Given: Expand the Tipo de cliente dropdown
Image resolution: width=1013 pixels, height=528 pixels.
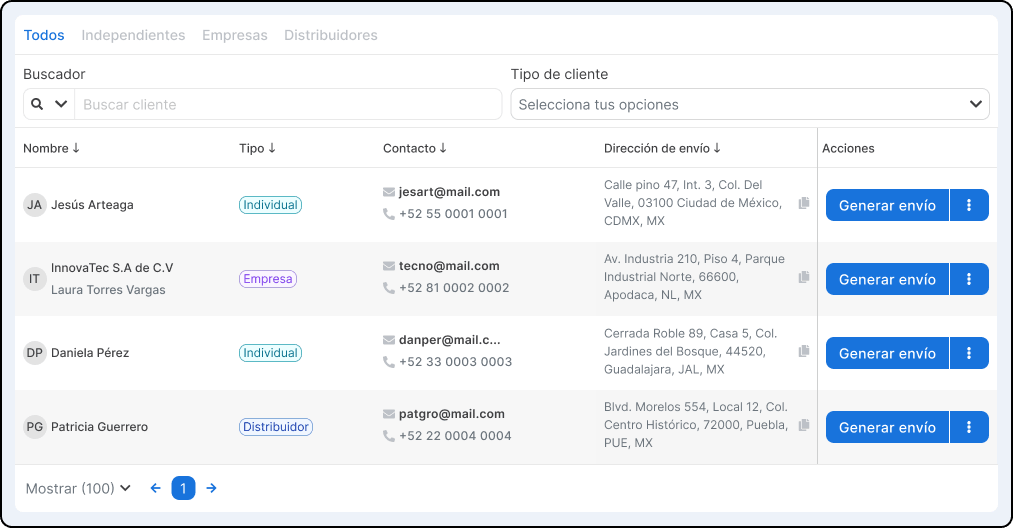Looking at the screenshot, I should [975, 104].
